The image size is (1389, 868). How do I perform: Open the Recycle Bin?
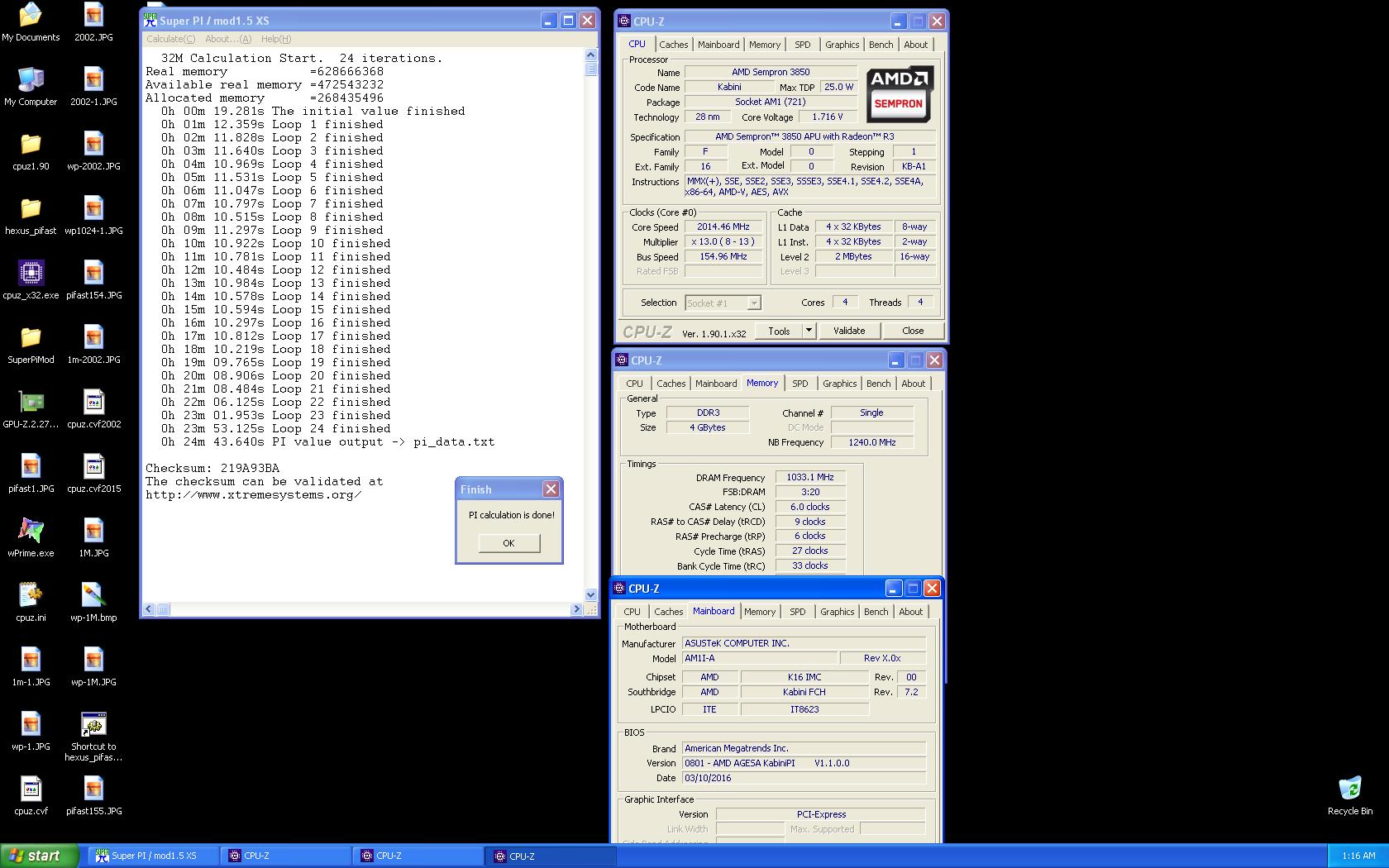tap(1349, 796)
